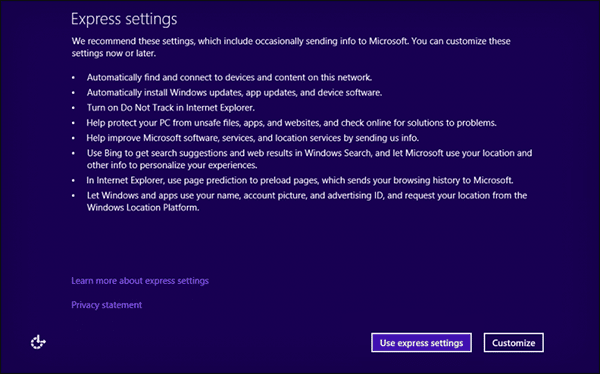Open the Privacy statement link
The height and width of the screenshot is (374, 600).
pyautogui.click(x=106, y=305)
